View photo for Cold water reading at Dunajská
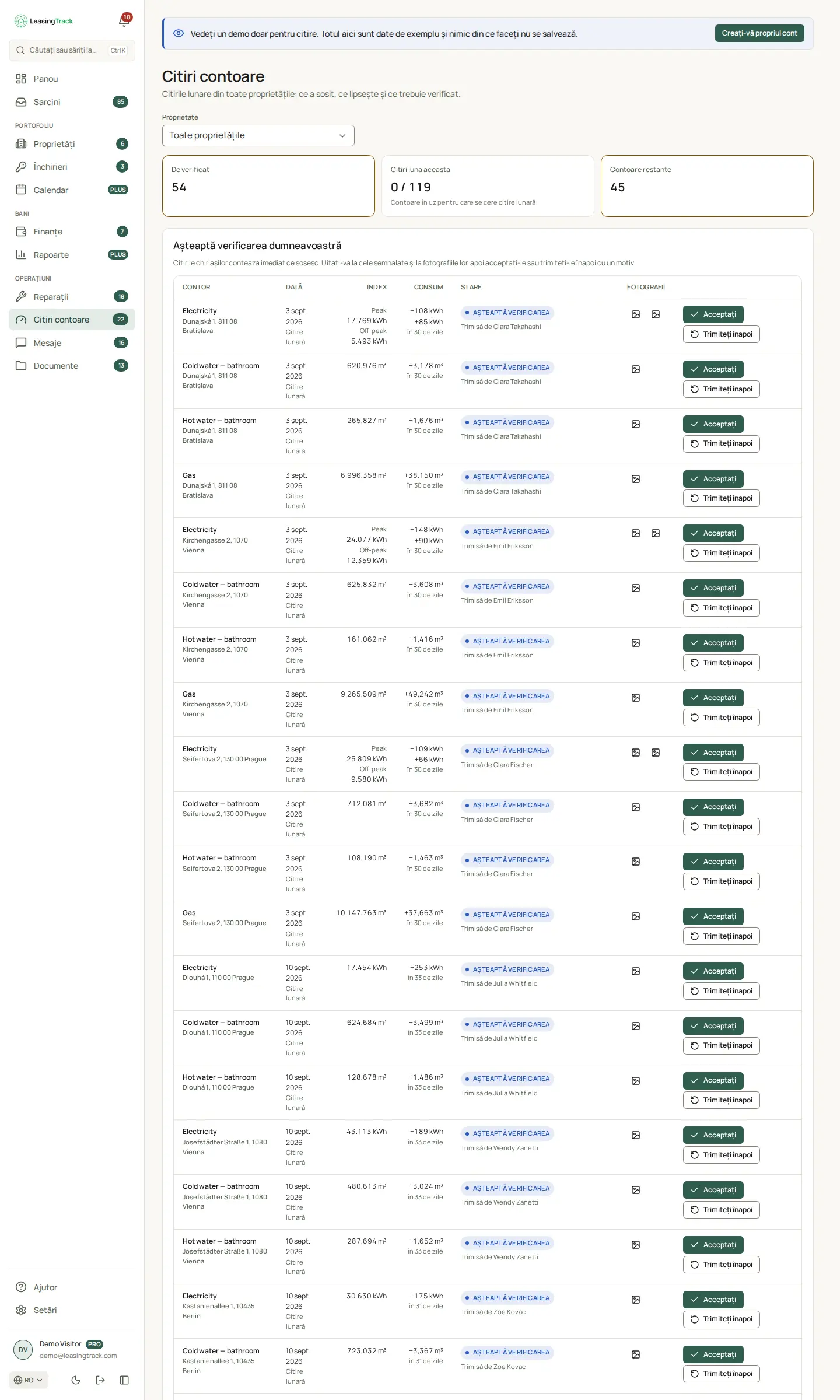 point(636,369)
